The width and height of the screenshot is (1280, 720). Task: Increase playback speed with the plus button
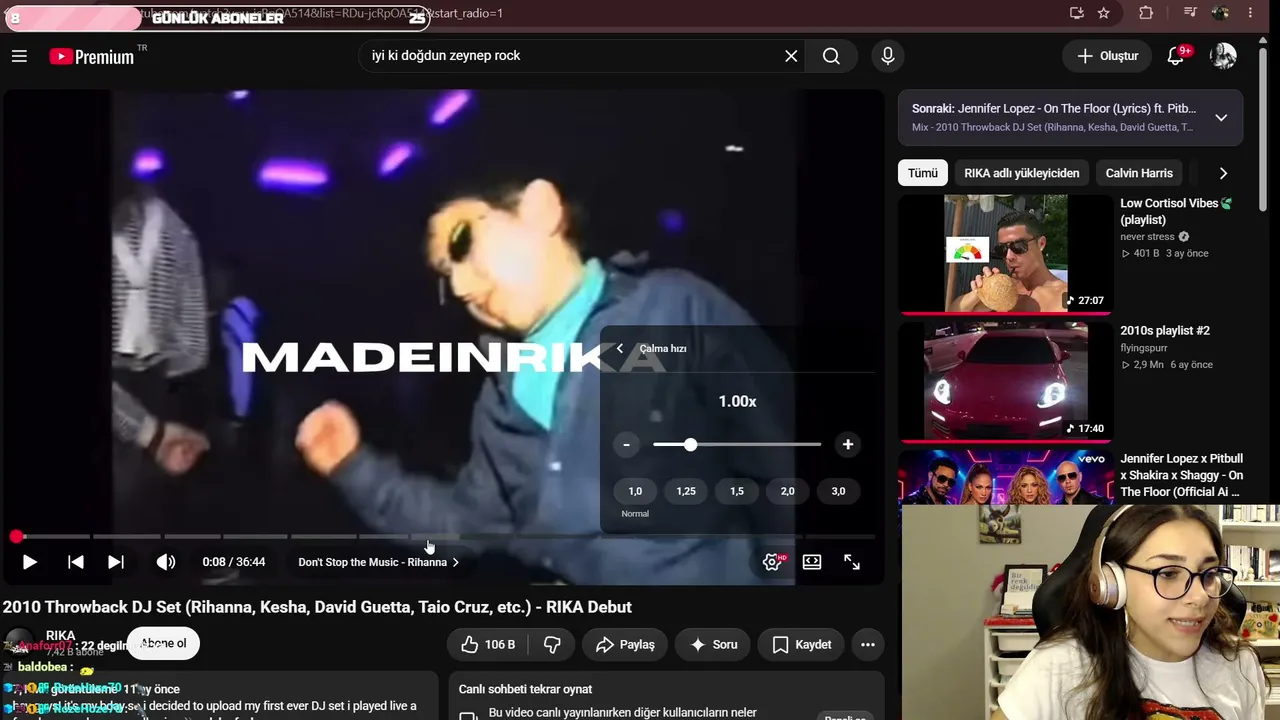(x=848, y=444)
